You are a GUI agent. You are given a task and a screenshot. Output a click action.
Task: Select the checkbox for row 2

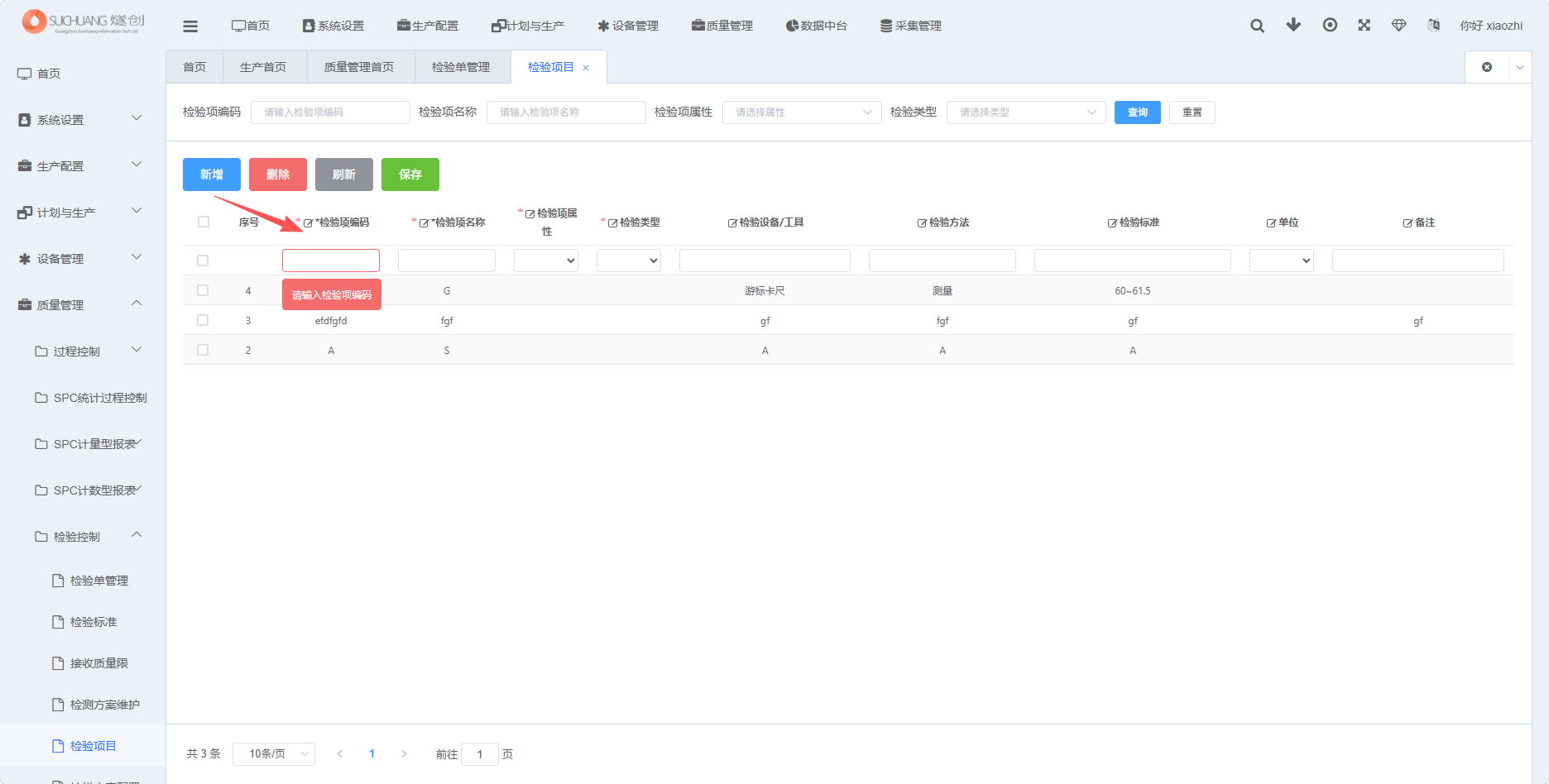coord(203,350)
